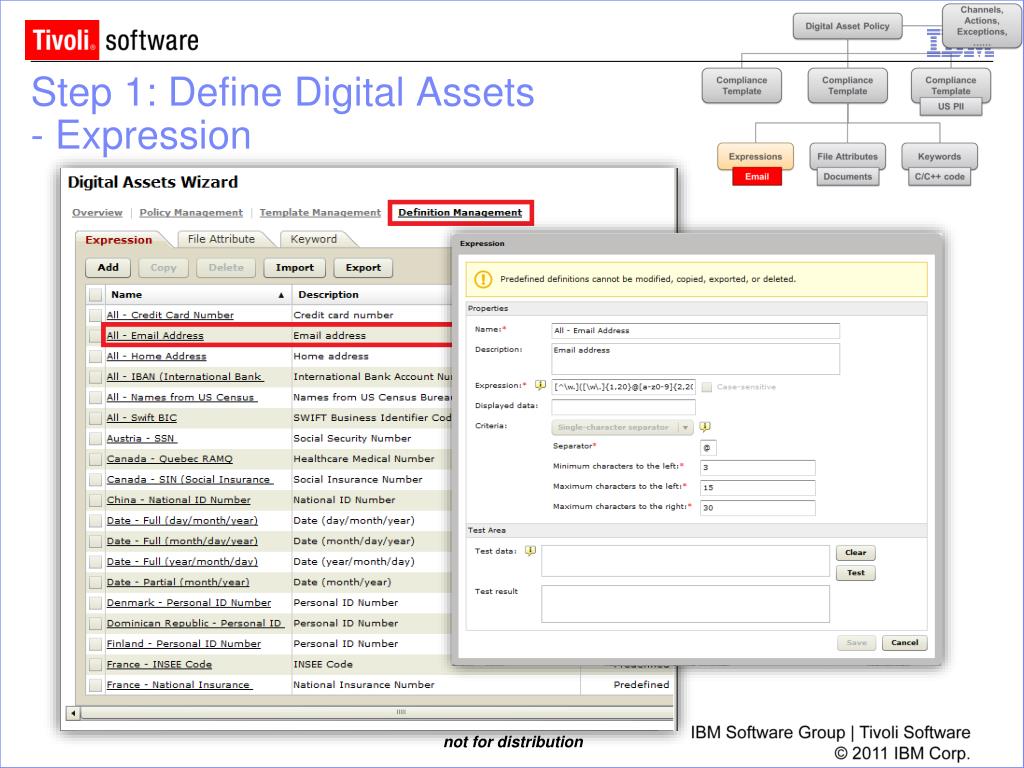Open Policy Management section
Image resolution: width=1024 pixels, height=768 pixels.
(191, 212)
